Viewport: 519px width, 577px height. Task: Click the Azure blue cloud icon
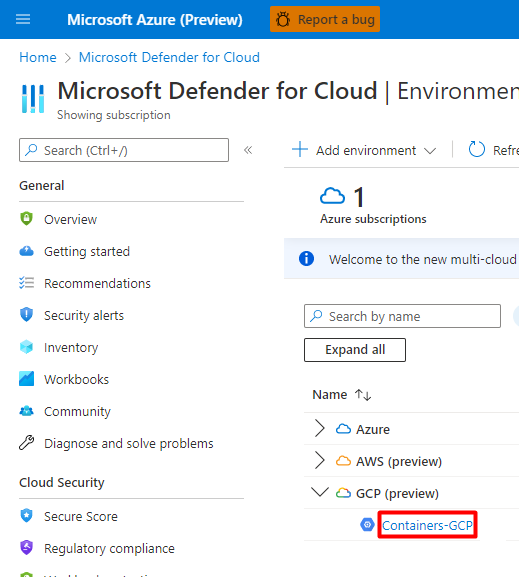pos(343,429)
